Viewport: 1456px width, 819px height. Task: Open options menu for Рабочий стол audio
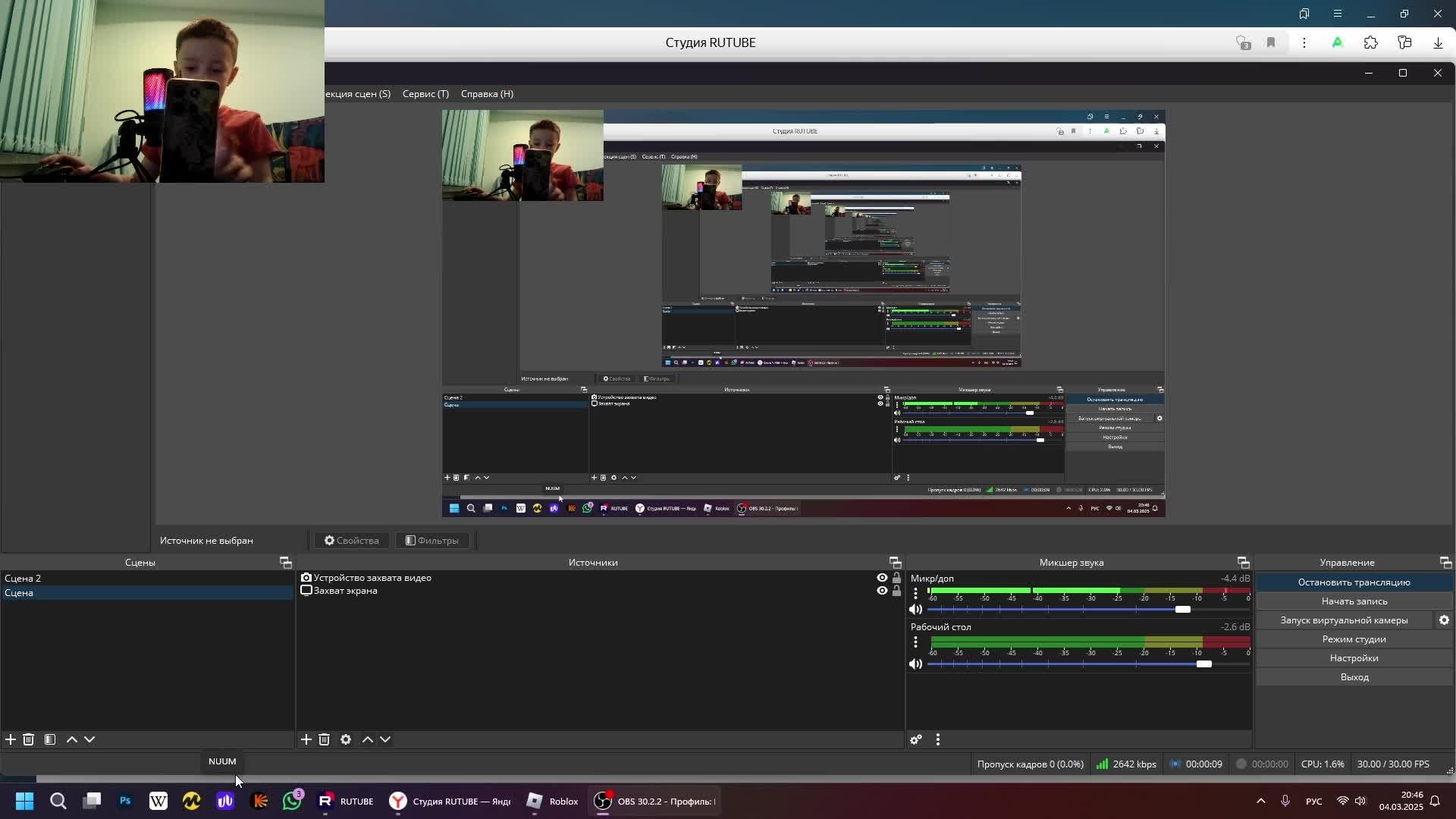pyautogui.click(x=915, y=642)
